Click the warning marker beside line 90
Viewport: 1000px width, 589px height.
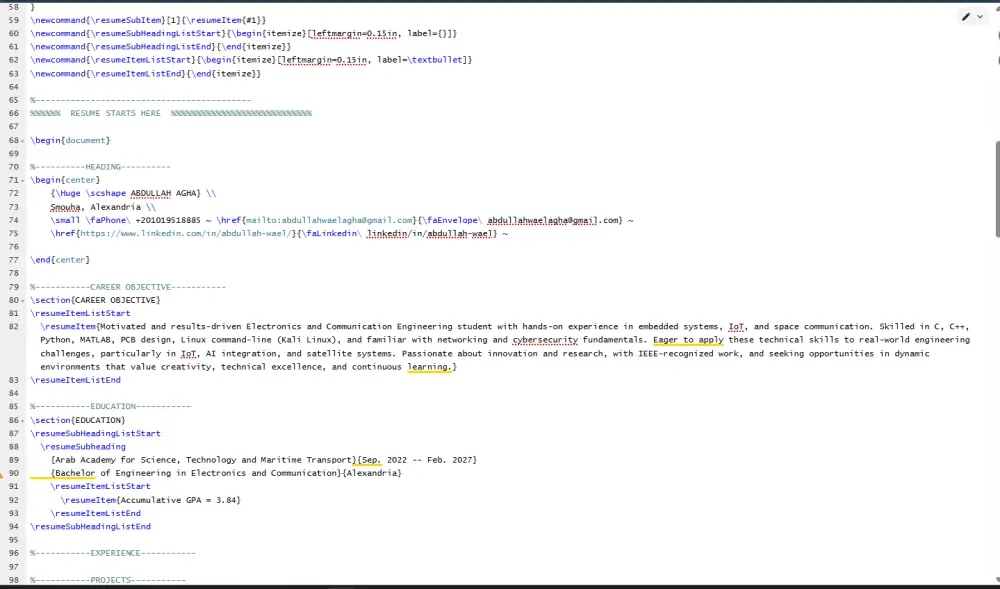pos(2,474)
